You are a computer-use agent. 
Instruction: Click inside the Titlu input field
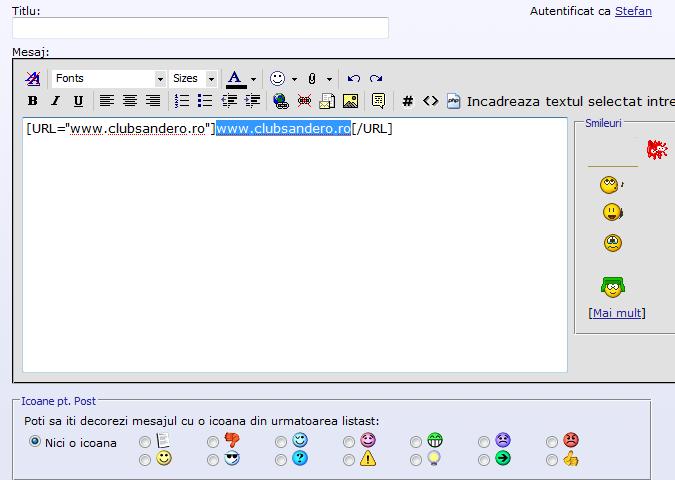[200, 28]
